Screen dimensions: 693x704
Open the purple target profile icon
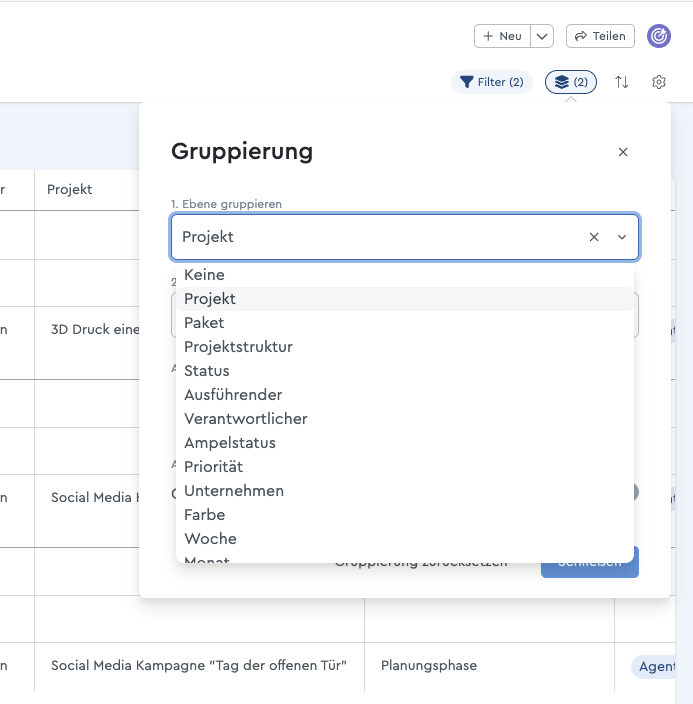pyautogui.click(x=659, y=36)
